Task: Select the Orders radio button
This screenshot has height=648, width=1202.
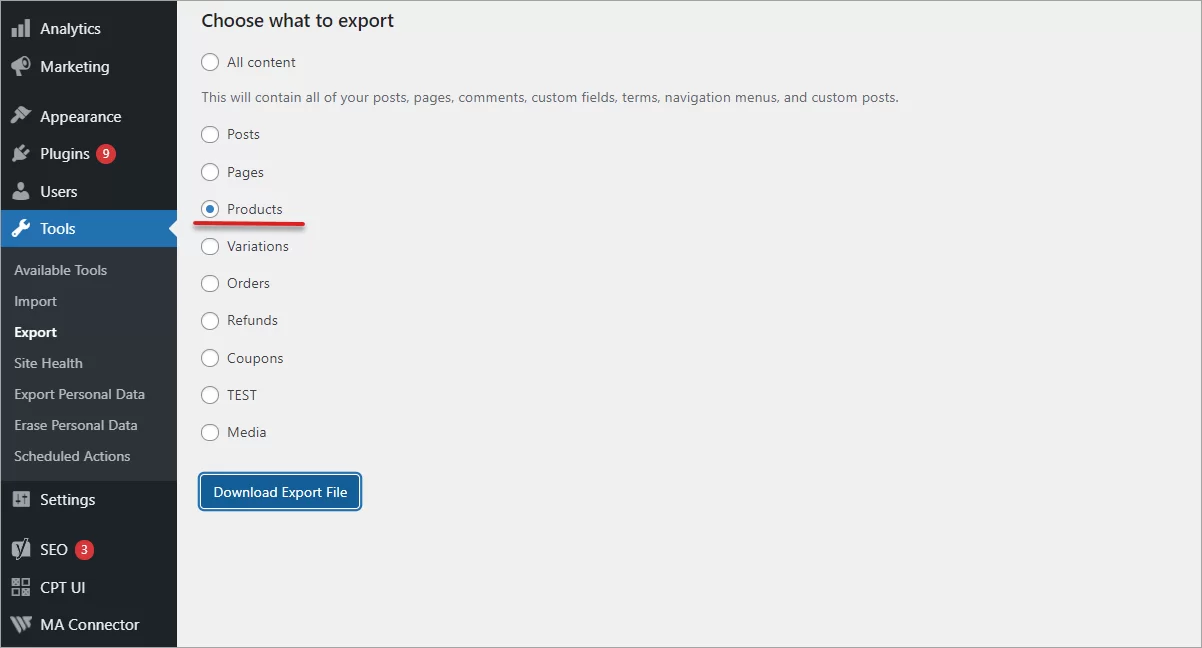Action: [x=210, y=283]
